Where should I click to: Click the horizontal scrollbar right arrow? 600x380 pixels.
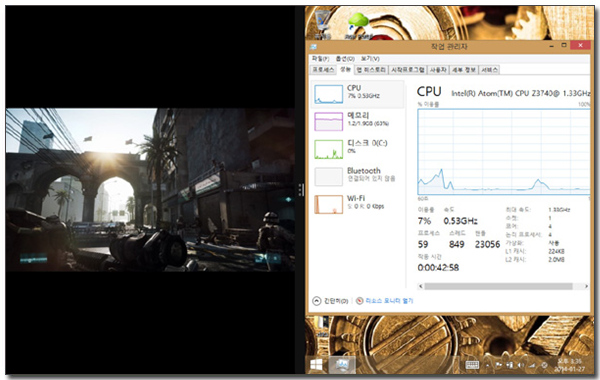(586, 286)
